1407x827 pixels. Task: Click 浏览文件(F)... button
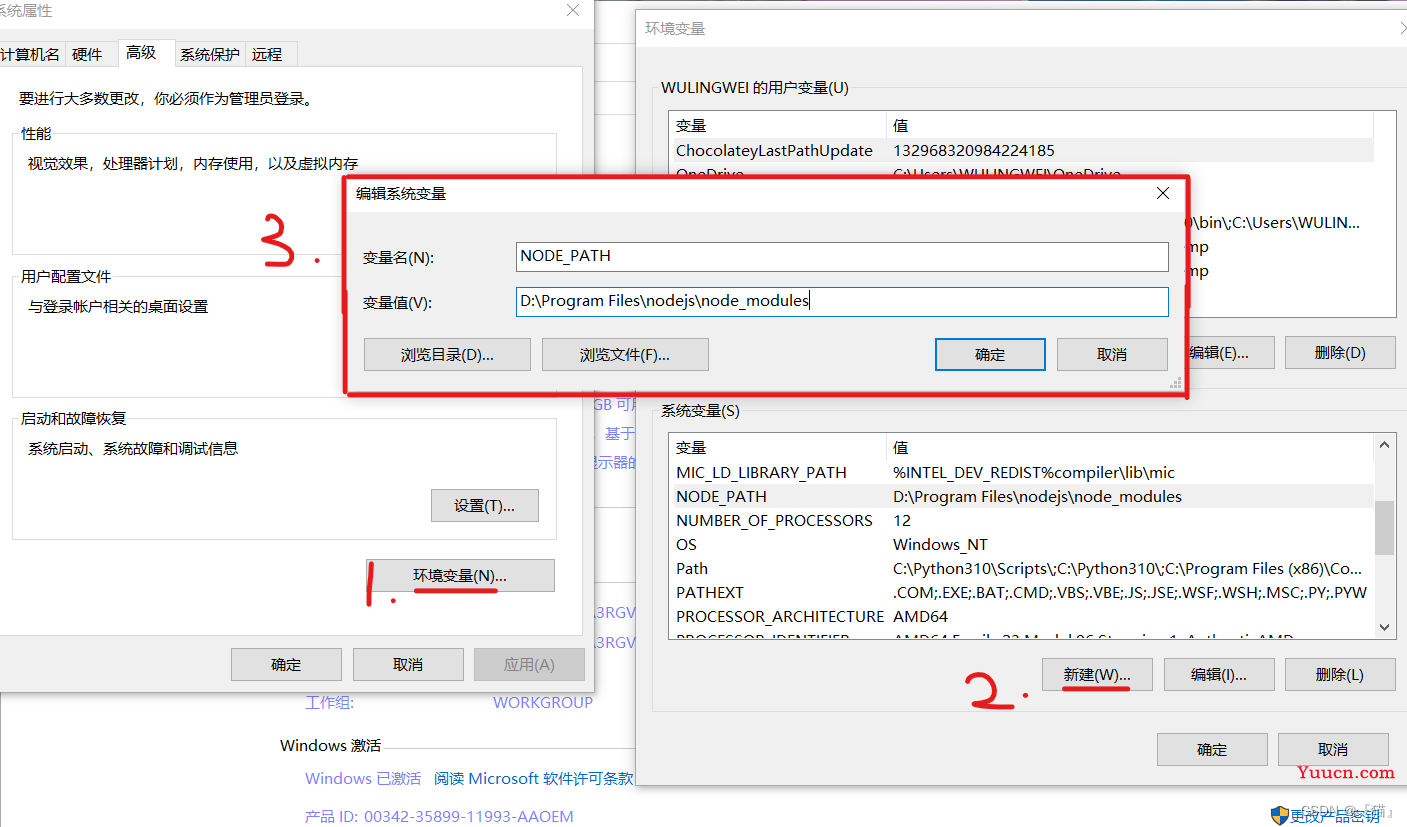(625, 354)
